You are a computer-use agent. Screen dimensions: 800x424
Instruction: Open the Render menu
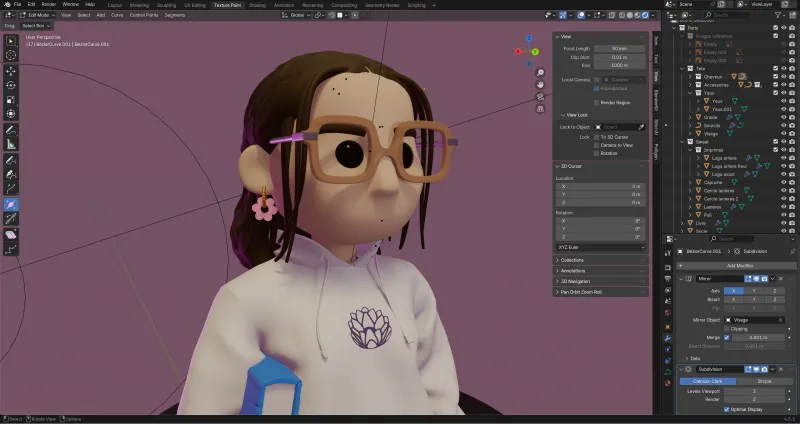pyautogui.click(x=48, y=5)
